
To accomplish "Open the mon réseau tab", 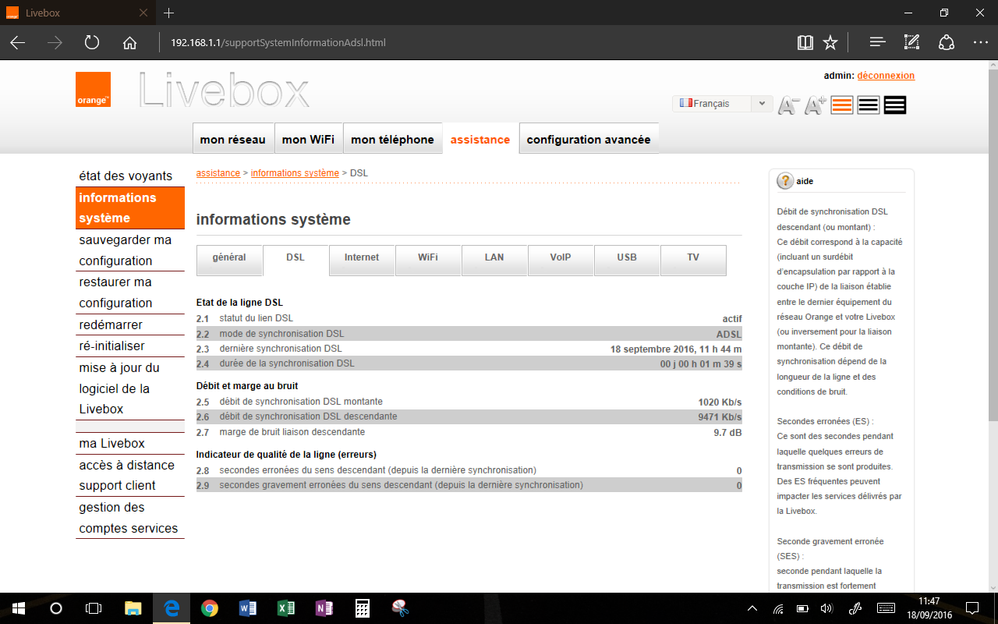I will (233, 139).
